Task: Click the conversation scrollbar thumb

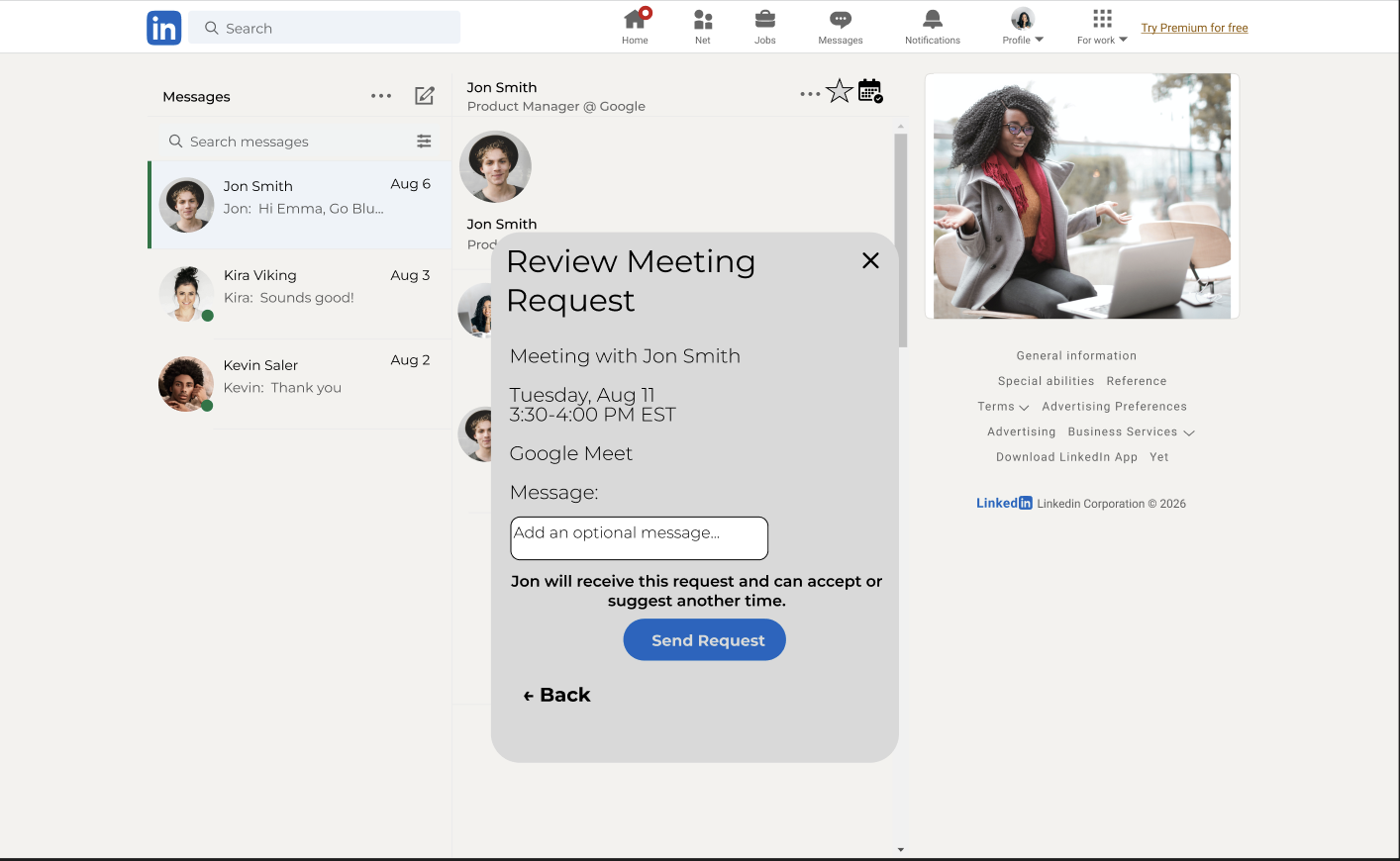Action: [x=901, y=240]
